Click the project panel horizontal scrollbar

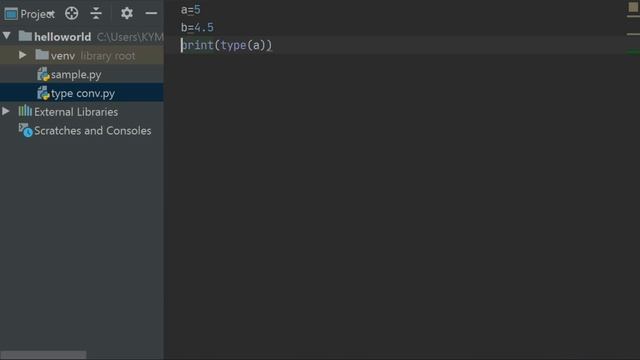pos(43,355)
